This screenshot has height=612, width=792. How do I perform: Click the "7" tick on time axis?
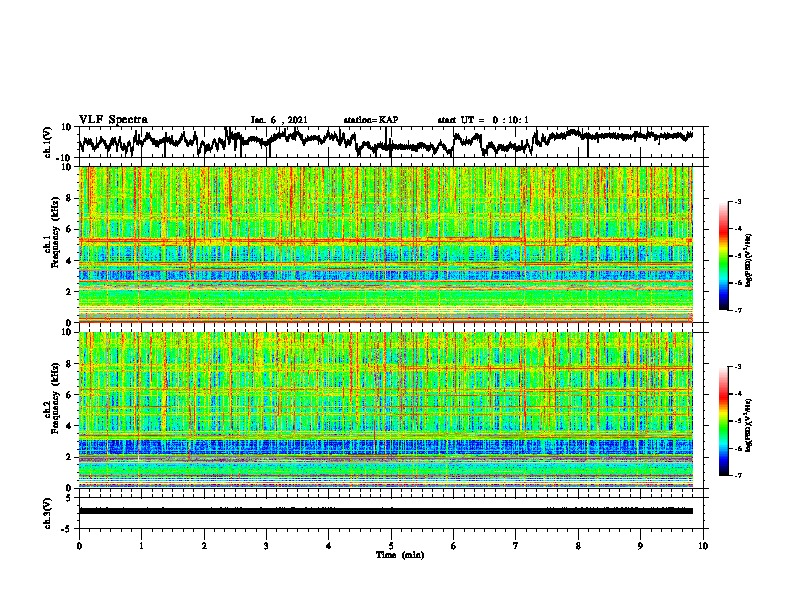(x=516, y=546)
